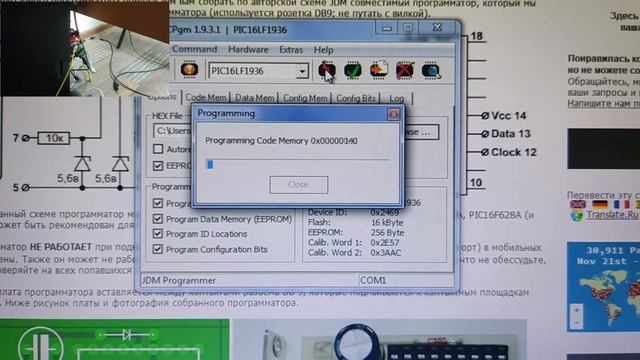Click the Translate.Ru globe icon

coord(577,216)
